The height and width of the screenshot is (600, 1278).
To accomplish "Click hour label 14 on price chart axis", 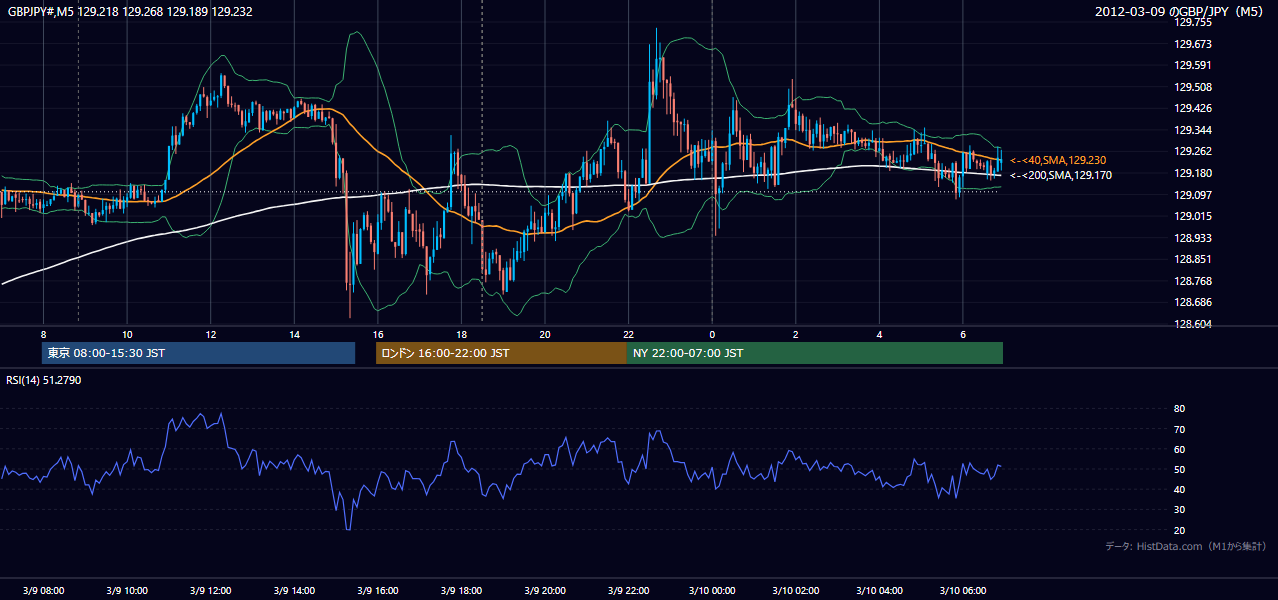I will [294, 334].
